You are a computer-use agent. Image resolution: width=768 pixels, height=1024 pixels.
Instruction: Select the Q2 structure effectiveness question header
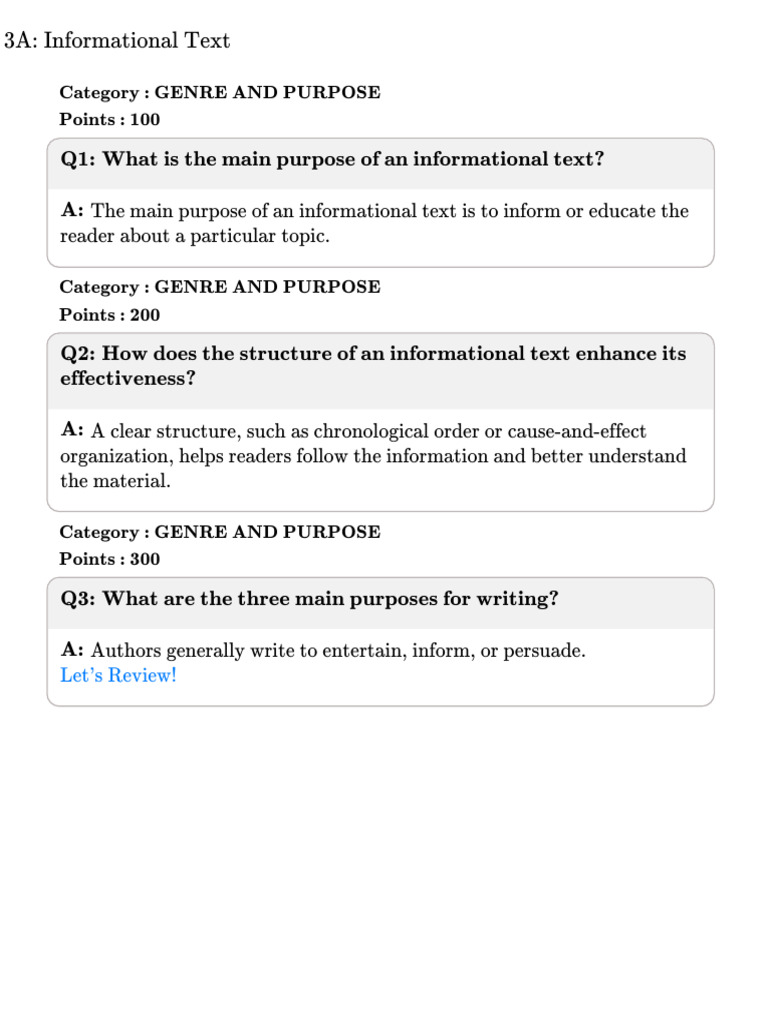tap(373, 366)
